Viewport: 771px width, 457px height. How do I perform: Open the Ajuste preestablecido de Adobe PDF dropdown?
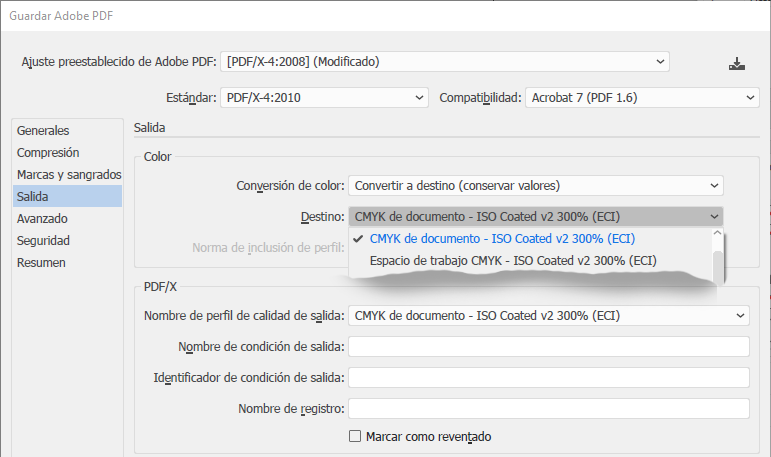[445, 61]
